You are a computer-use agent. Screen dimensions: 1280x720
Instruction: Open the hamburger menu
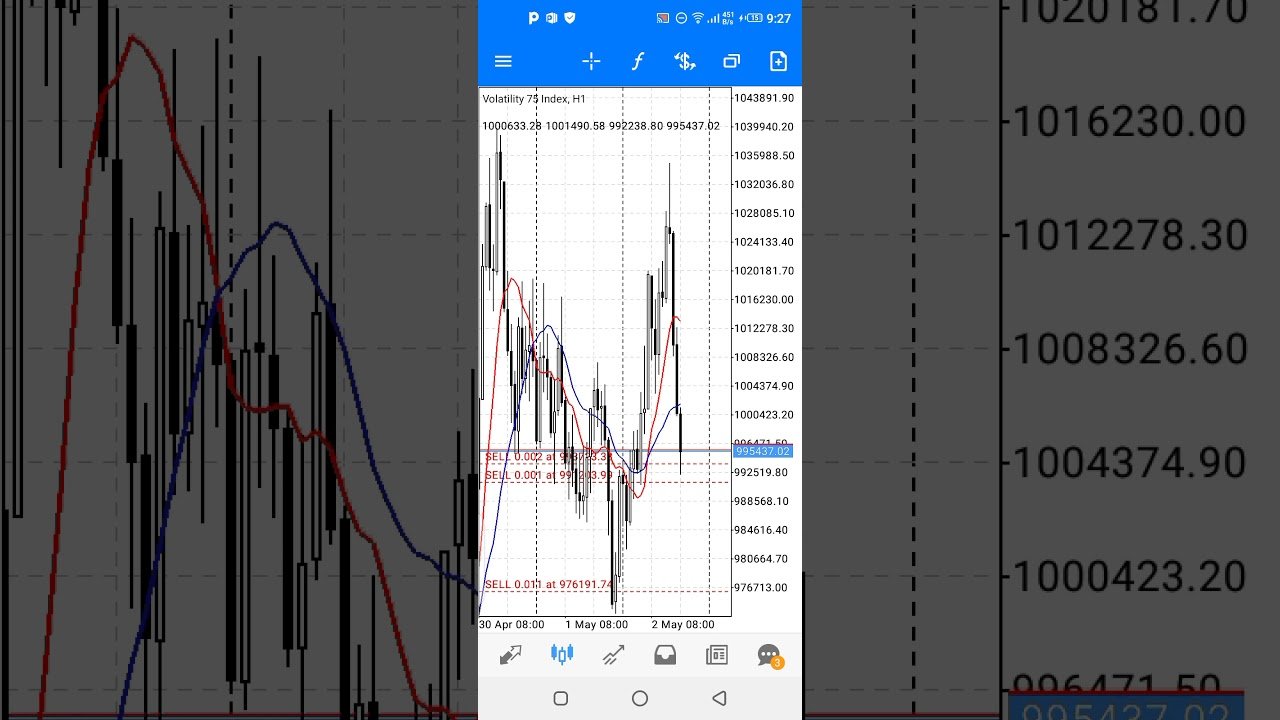point(503,62)
